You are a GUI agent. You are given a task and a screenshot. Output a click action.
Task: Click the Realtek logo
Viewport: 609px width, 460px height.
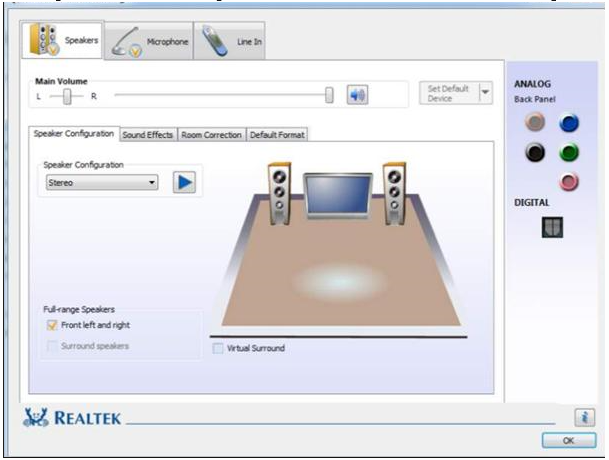click(72, 418)
